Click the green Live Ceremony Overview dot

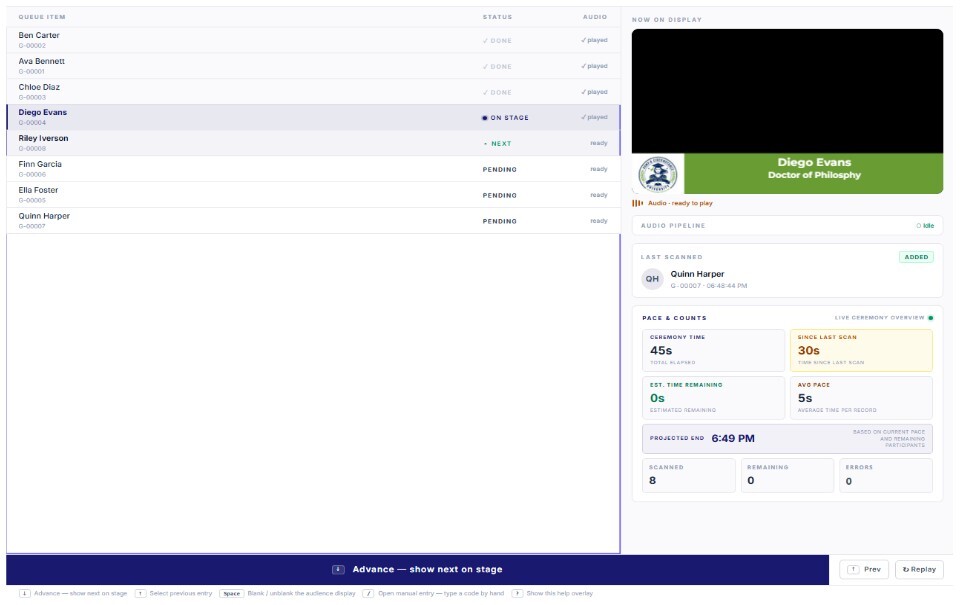tap(930, 318)
